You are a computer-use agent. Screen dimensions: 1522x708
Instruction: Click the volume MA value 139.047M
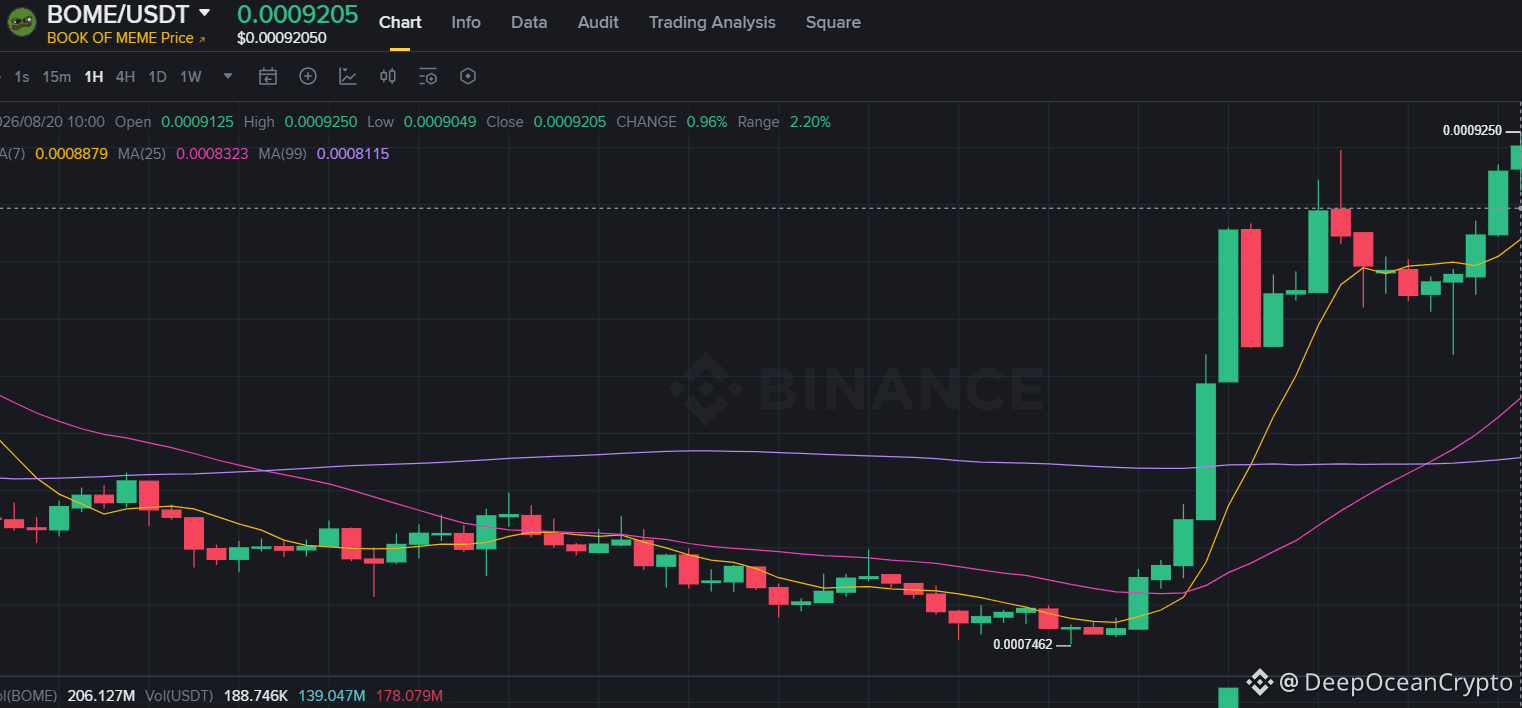tap(332, 695)
